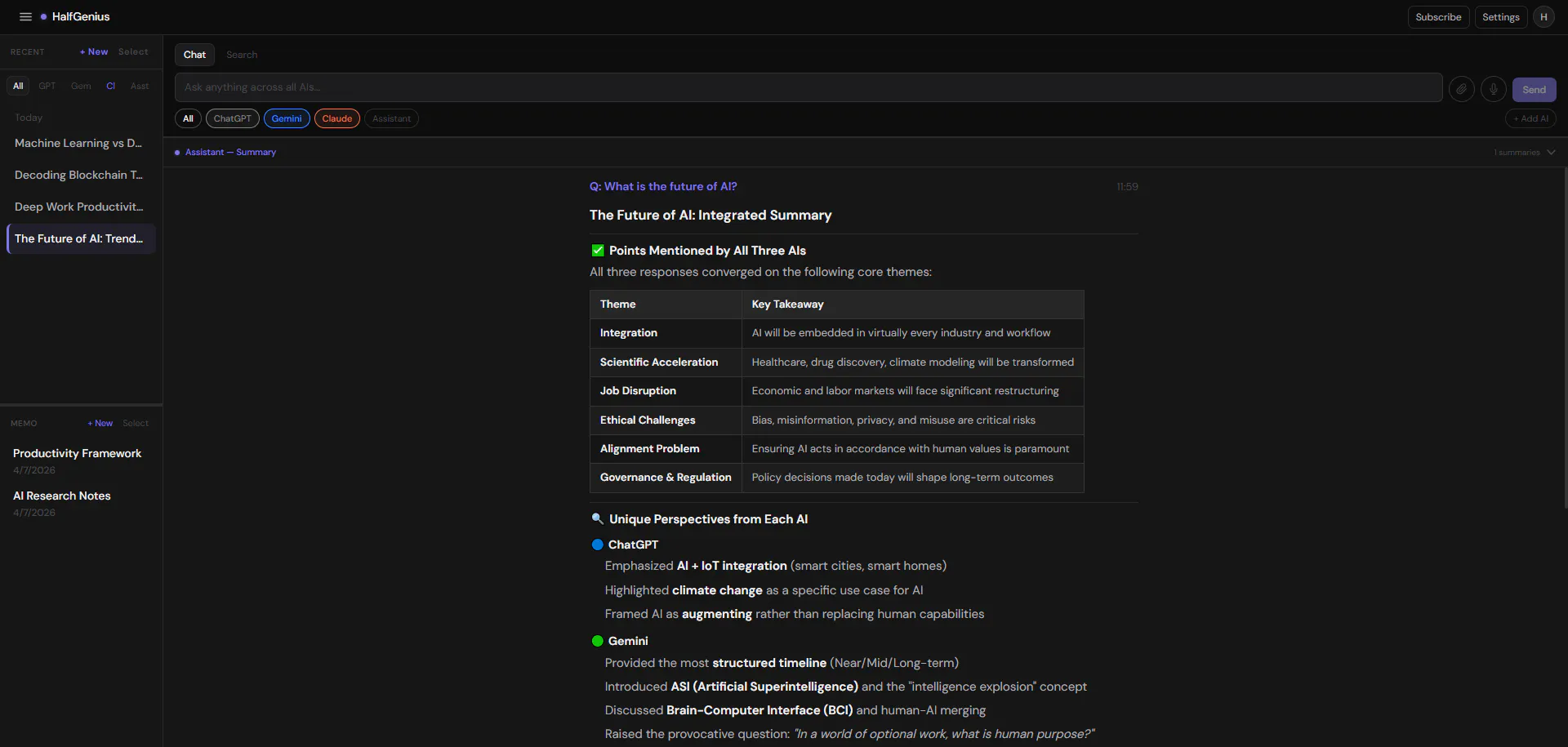Click the + Add AI button
1568x747 pixels.
tap(1530, 118)
